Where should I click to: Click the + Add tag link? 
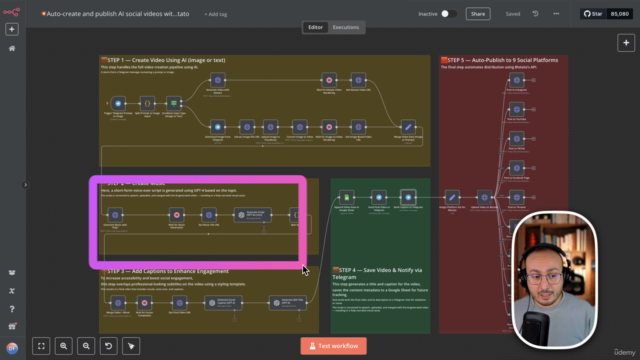coord(216,14)
